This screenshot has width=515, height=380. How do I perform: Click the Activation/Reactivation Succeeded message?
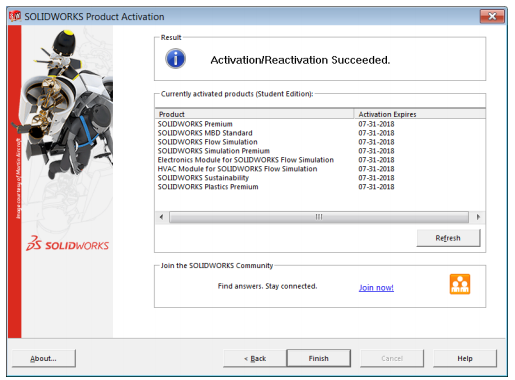(300, 60)
